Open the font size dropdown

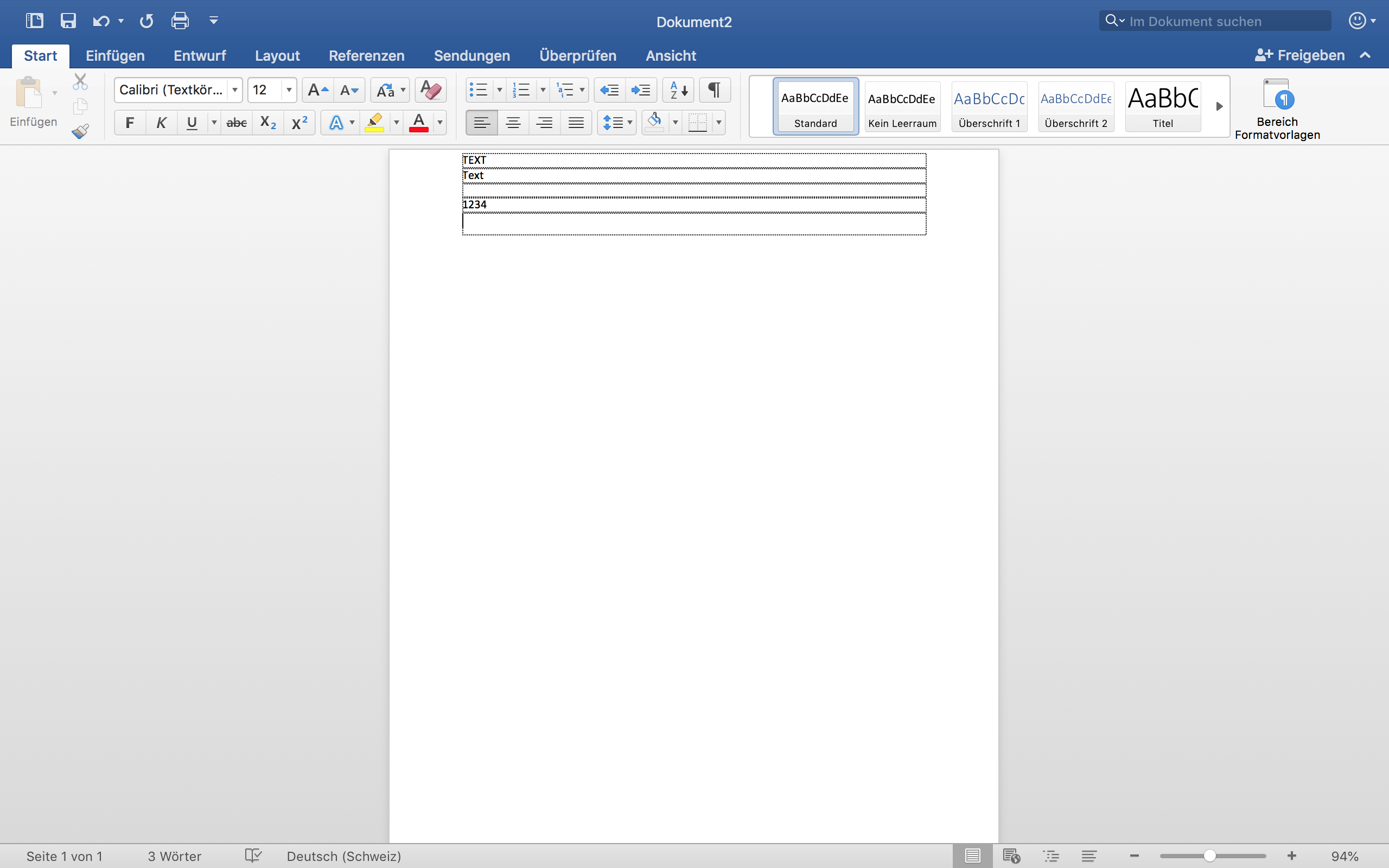point(289,90)
